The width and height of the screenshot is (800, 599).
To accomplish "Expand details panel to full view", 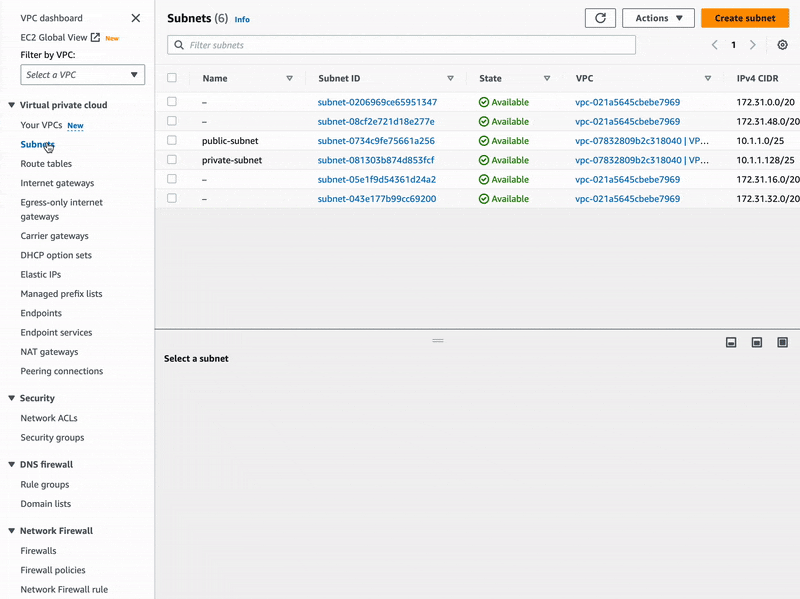I will click(x=782, y=342).
